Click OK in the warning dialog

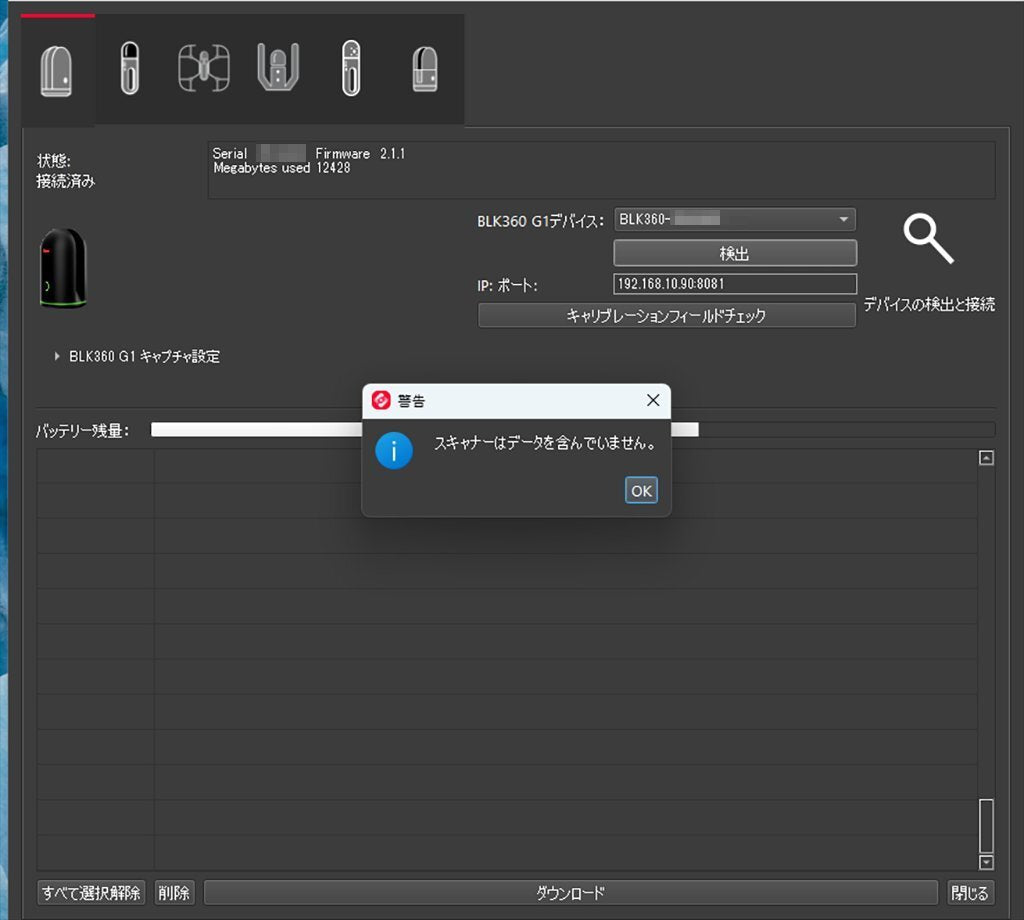tap(641, 490)
